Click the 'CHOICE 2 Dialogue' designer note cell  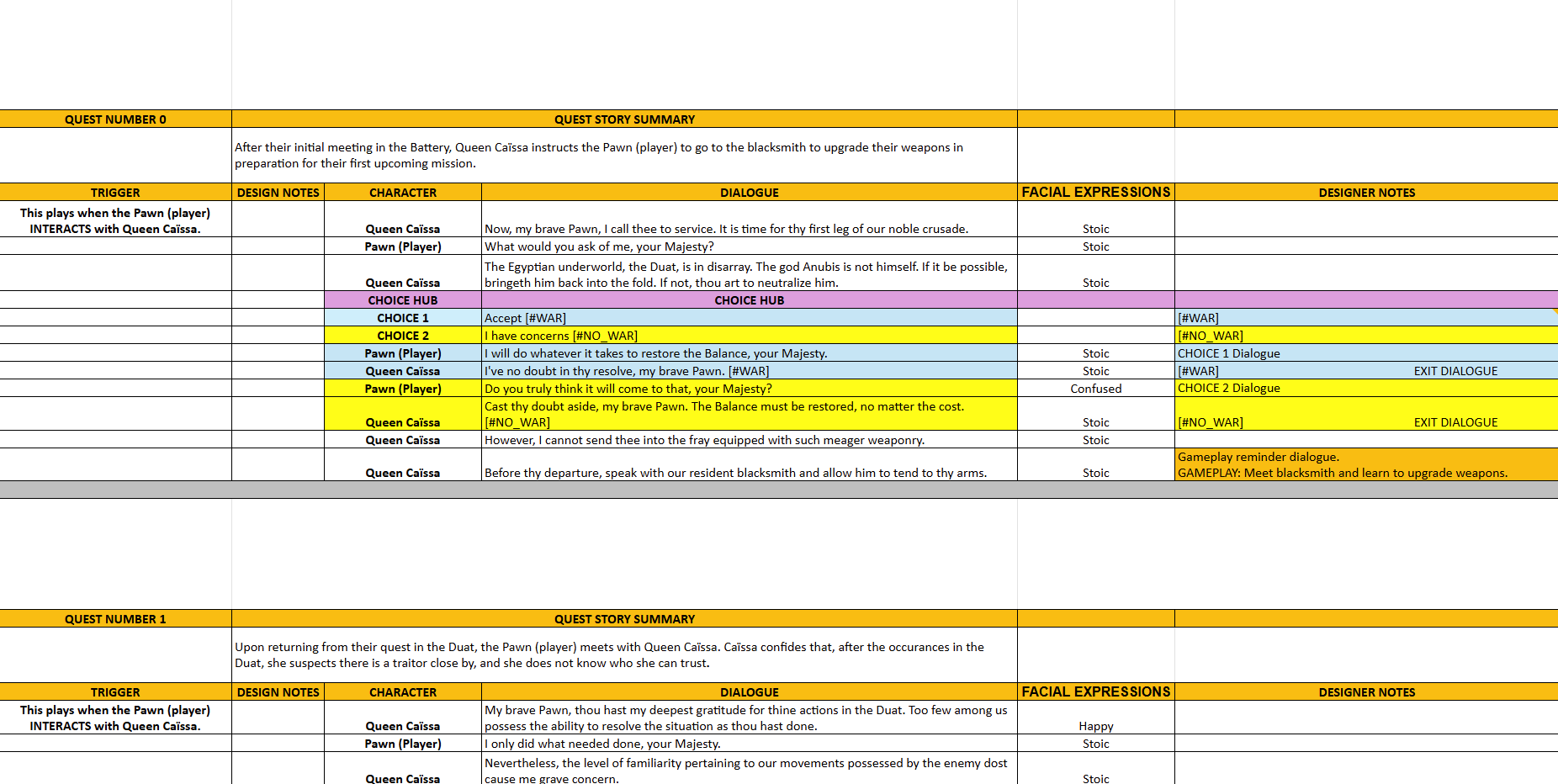coord(1365,388)
